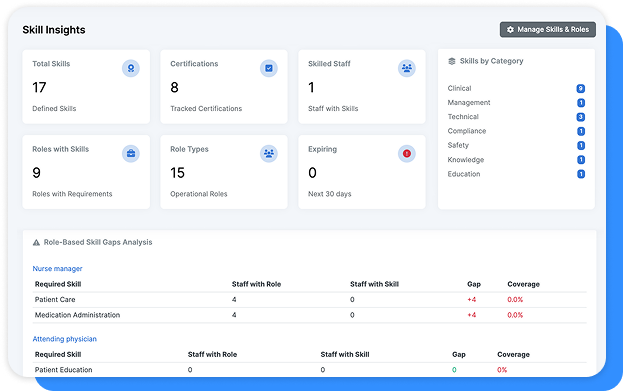Click the Operational Roles caption
This screenshot has height=392, width=623.
(x=199, y=194)
